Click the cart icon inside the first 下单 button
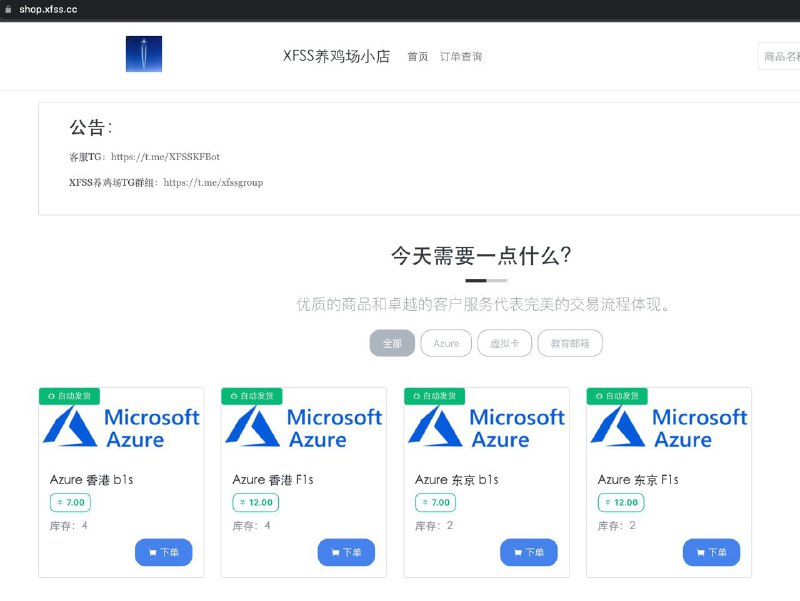The height and width of the screenshot is (601, 800). (152, 552)
